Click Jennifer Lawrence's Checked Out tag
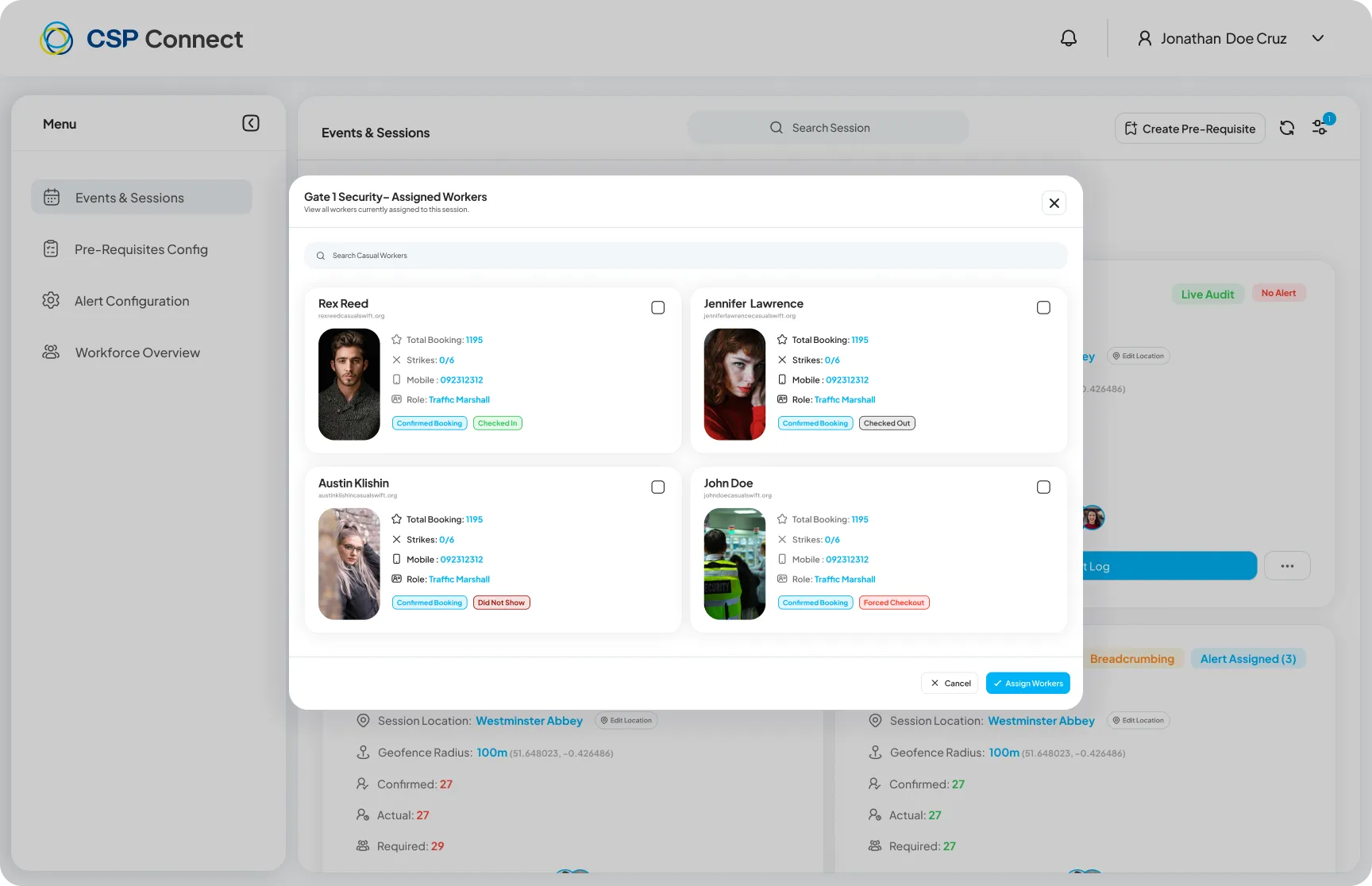The height and width of the screenshot is (886, 1372). coord(887,423)
